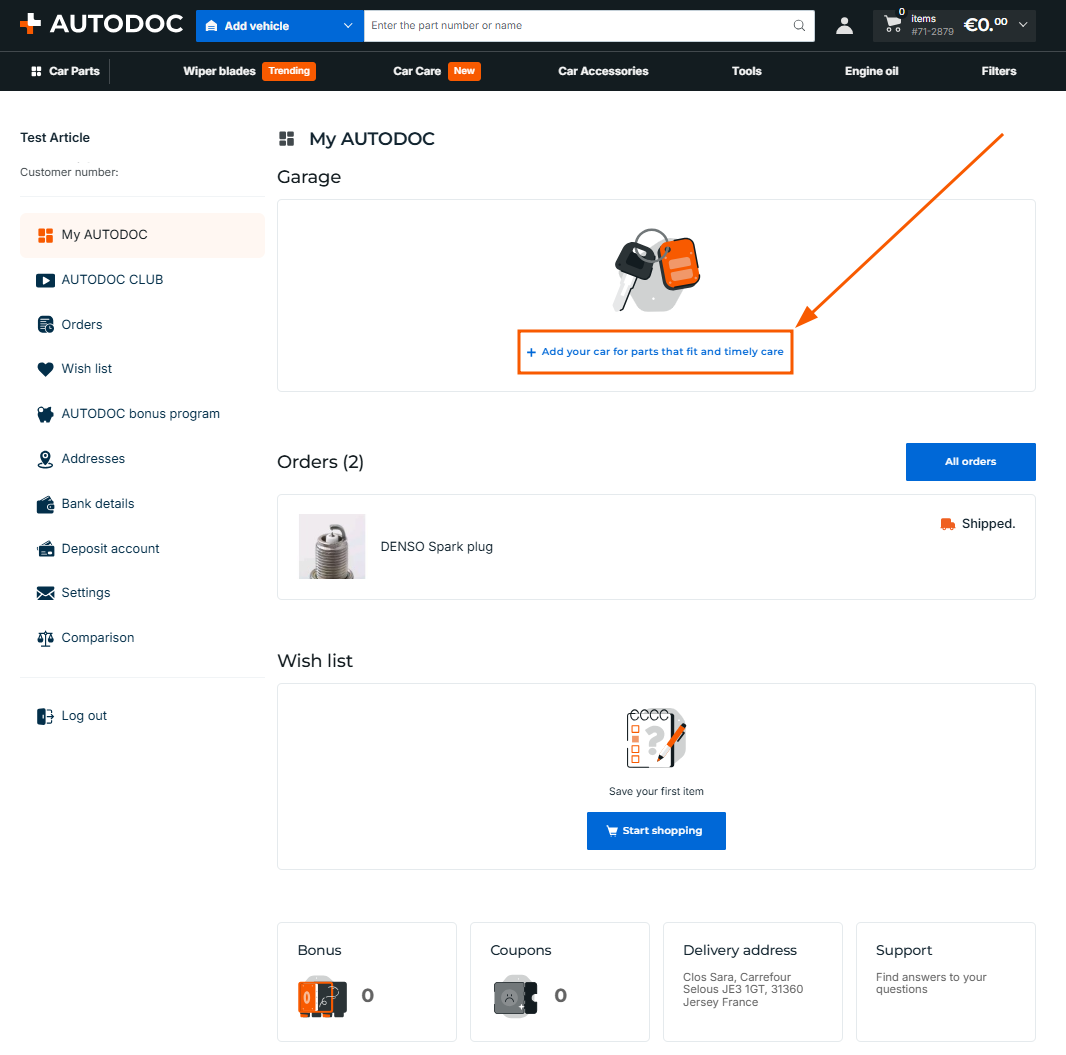Expand the Add vehicle dropdown
Screen dimensions: 1066x1055
click(x=279, y=26)
